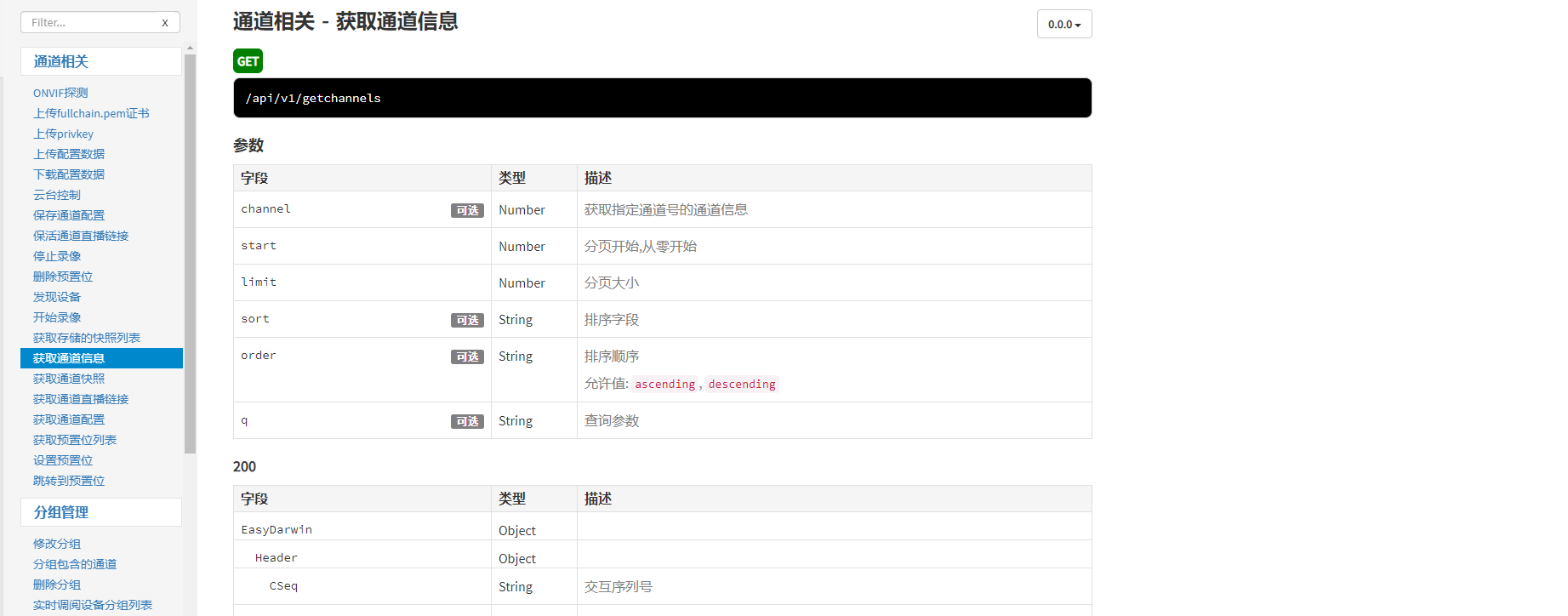Open 获取存储的快照列表 link
1568x616 pixels.
pyautogui.click(x=87, y=338)
